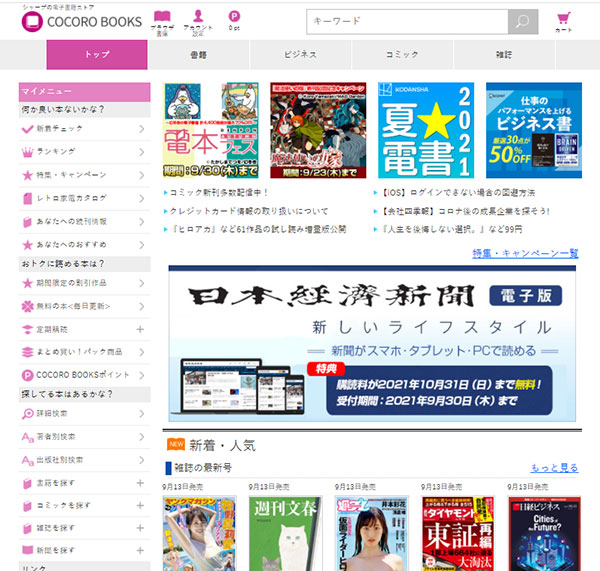Open the chevron beside 出版社別検索

[x=142, y=460]
